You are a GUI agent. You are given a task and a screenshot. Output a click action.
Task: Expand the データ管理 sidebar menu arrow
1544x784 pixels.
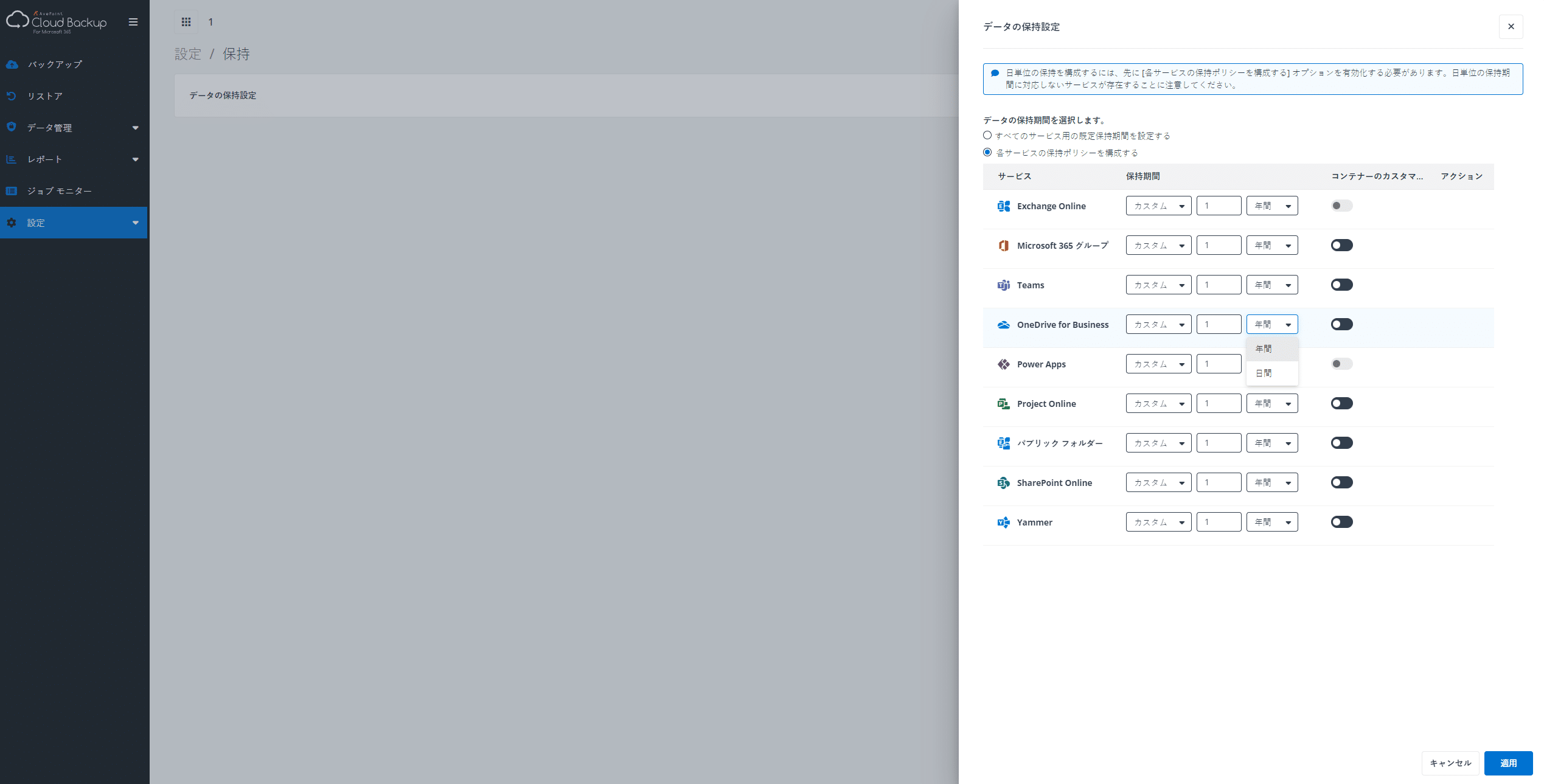[135, 128]
